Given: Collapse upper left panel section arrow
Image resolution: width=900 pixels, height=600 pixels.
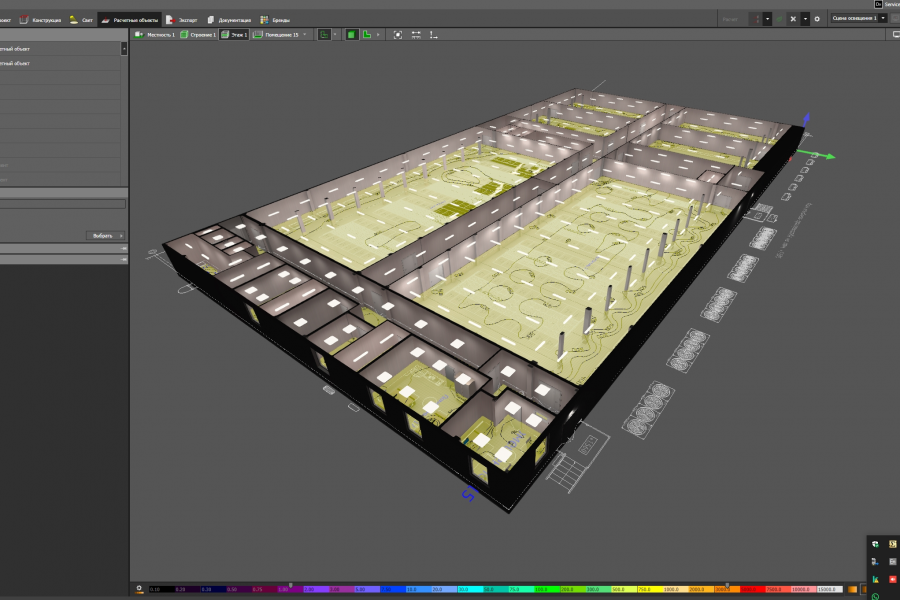Looking at the screenshot, I should [x=124, y=248].
